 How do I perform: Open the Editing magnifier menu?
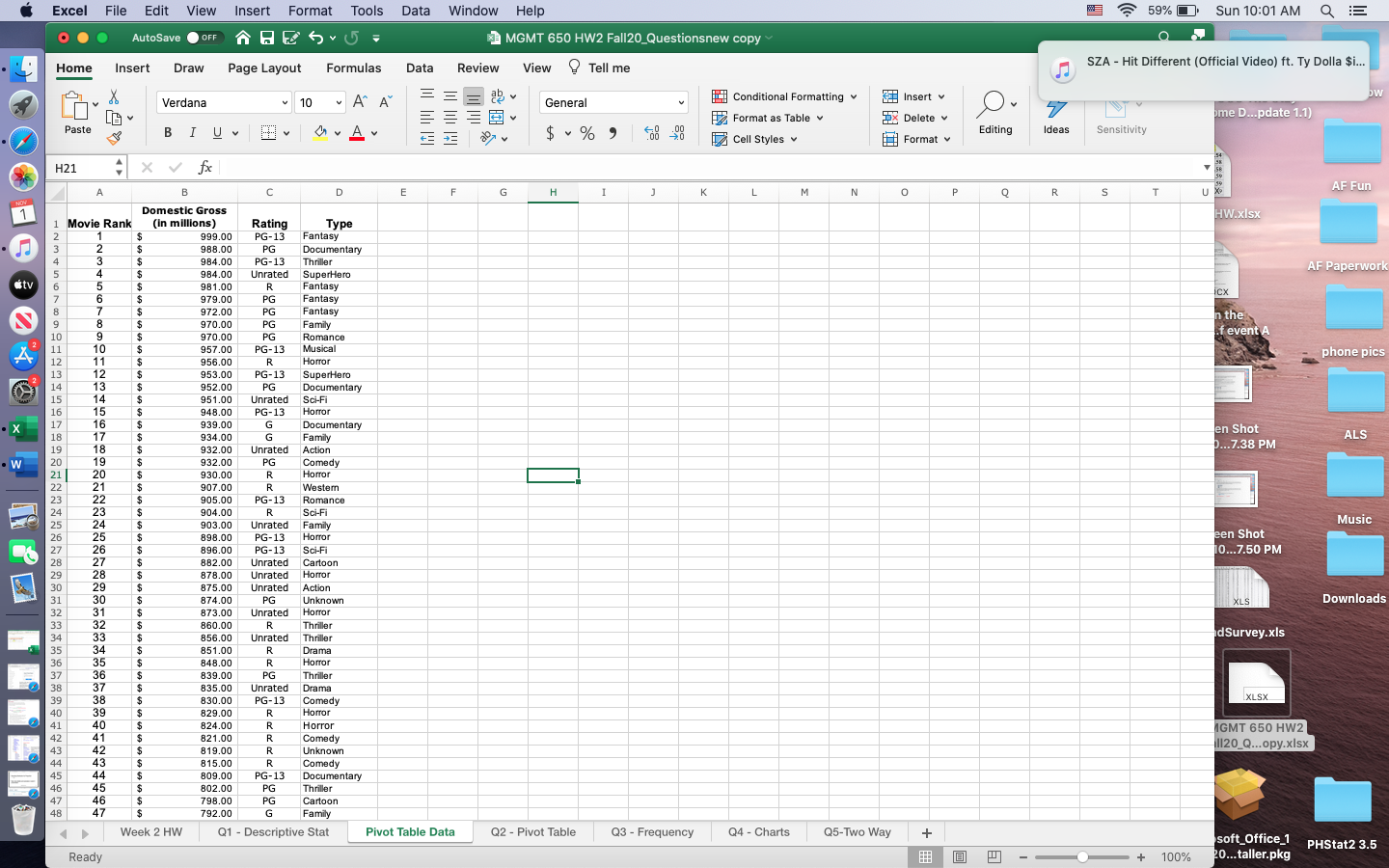click(x=995, y=112)
